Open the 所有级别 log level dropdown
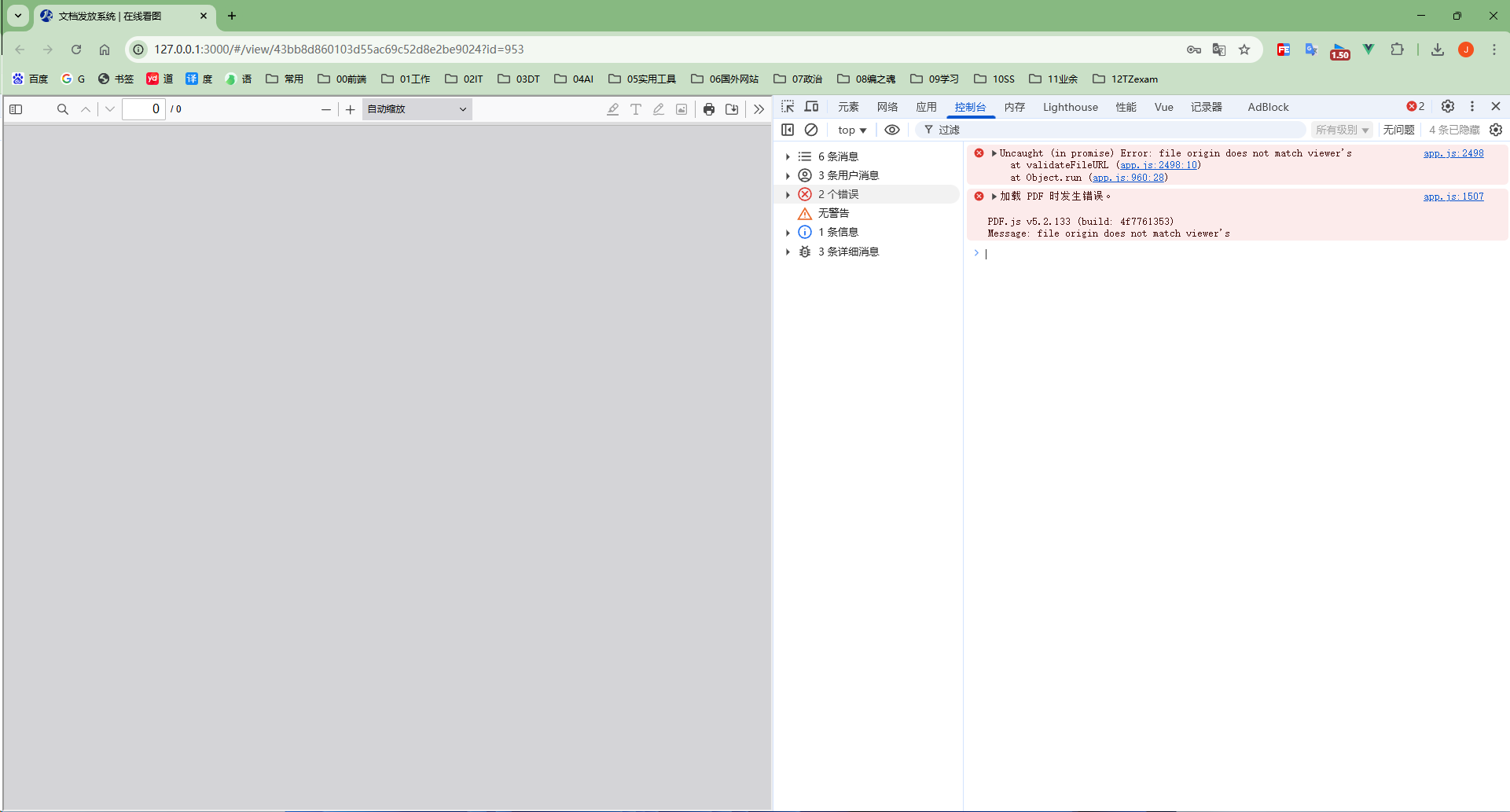The width and height of the screenshot is (1510, 812). (1340, 130)
